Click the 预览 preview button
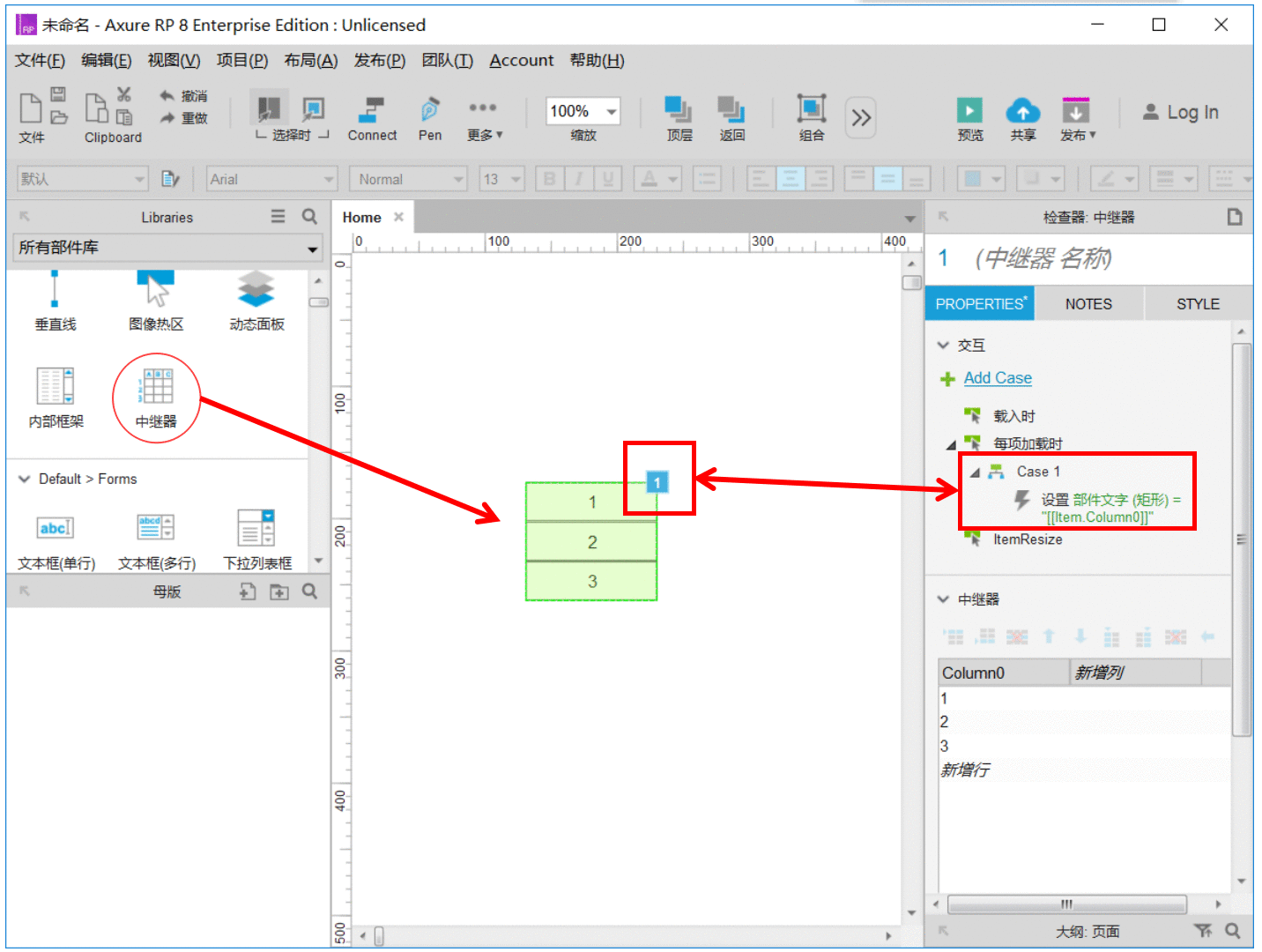 point(970,119)
